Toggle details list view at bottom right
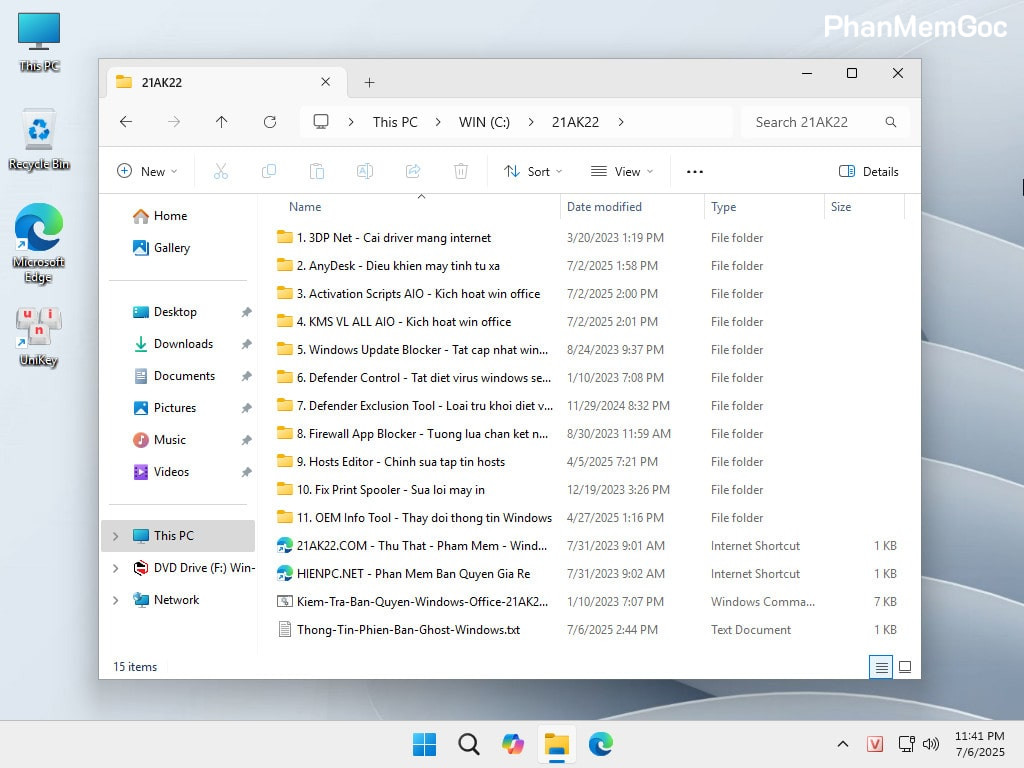This screenshot has height=768, width=1024. click(x=881, y=666)
